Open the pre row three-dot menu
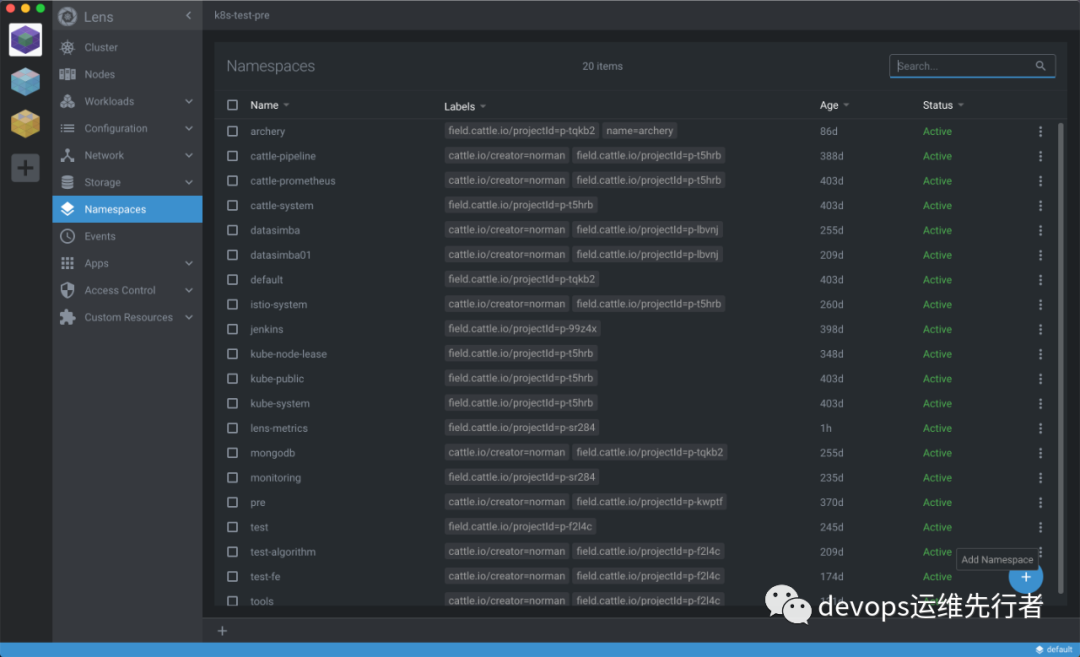The height and width of the screenshot is (657, 1080). [x=1040, y=503]
